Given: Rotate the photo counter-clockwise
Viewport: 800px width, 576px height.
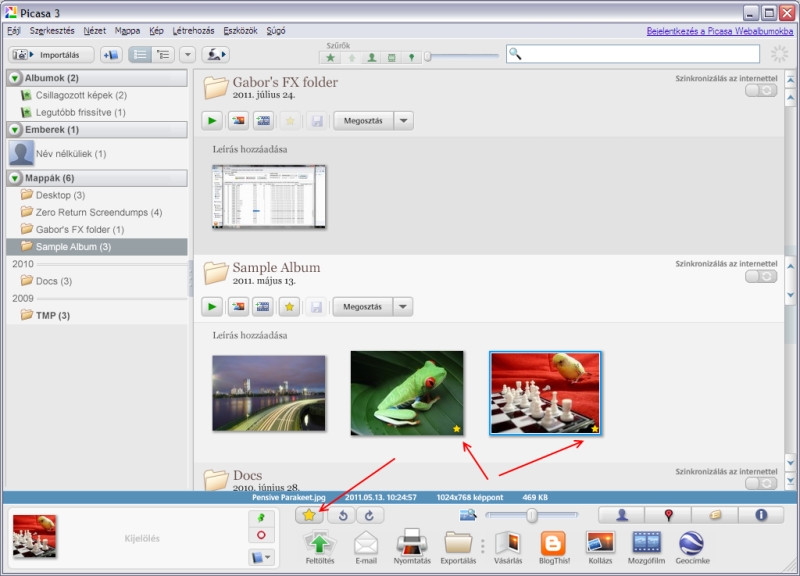Looking at the screenshot, I should (x=342, y=515).
